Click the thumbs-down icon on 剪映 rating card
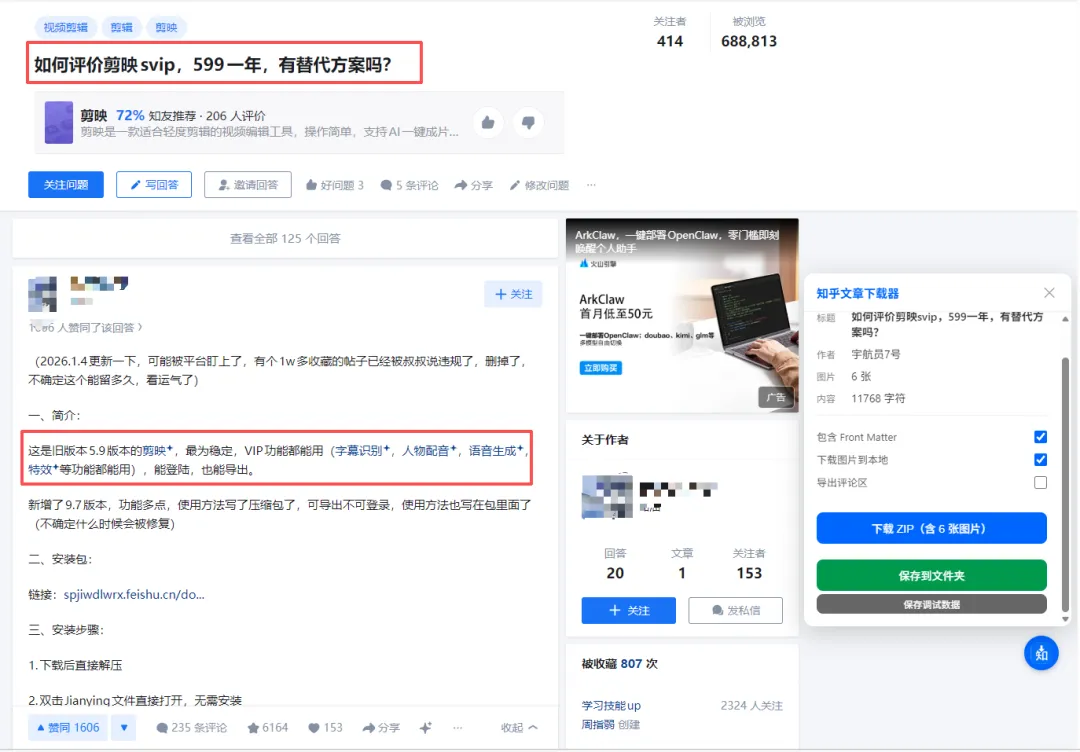The height and width of the screenshot is (752, 1080). (x=528, y=123)
